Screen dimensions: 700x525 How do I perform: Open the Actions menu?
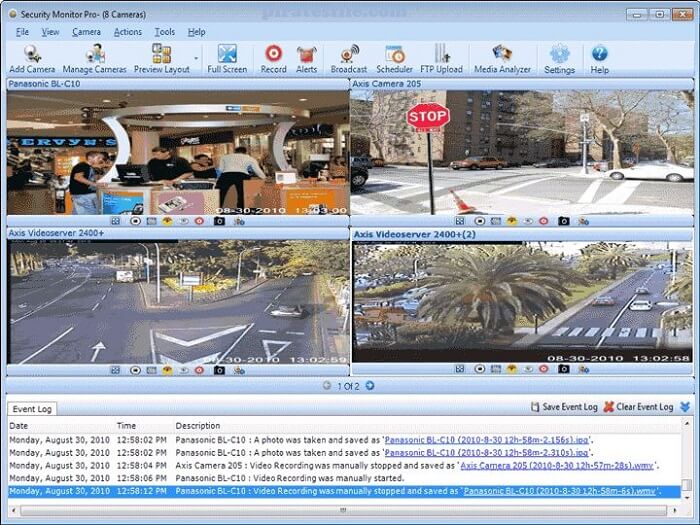(128, 32)
